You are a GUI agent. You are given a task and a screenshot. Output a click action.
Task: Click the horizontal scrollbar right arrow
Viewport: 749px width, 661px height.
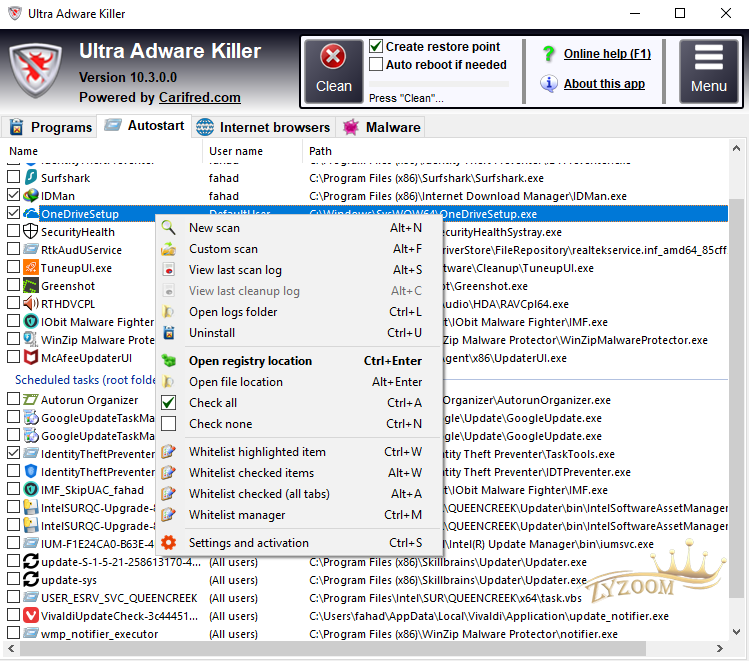[719, 649]
